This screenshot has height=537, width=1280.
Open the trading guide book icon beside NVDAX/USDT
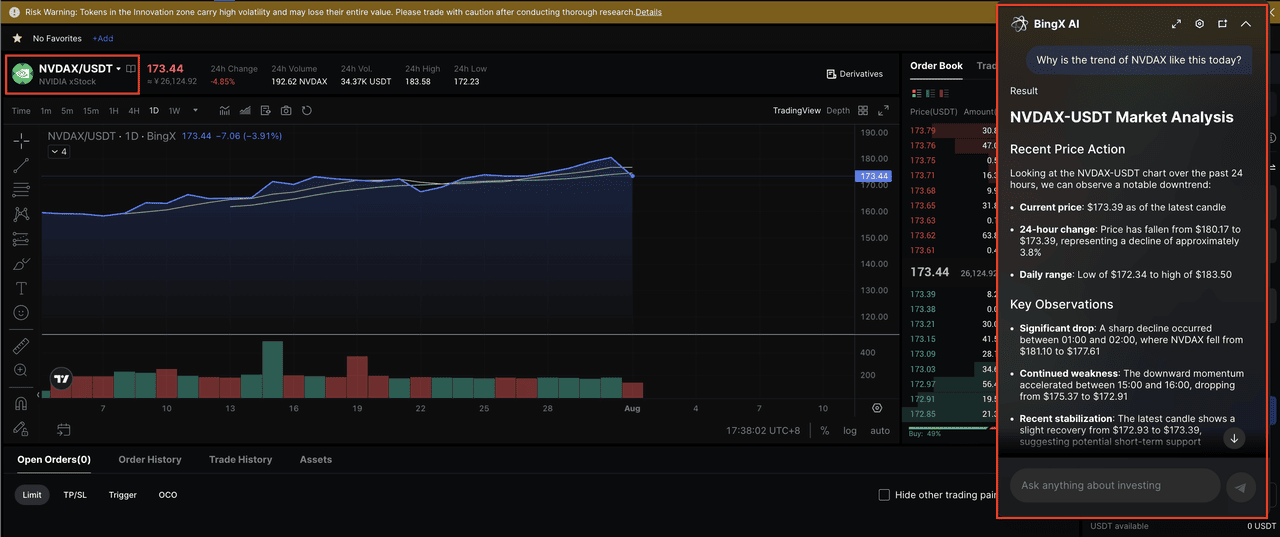131,69
